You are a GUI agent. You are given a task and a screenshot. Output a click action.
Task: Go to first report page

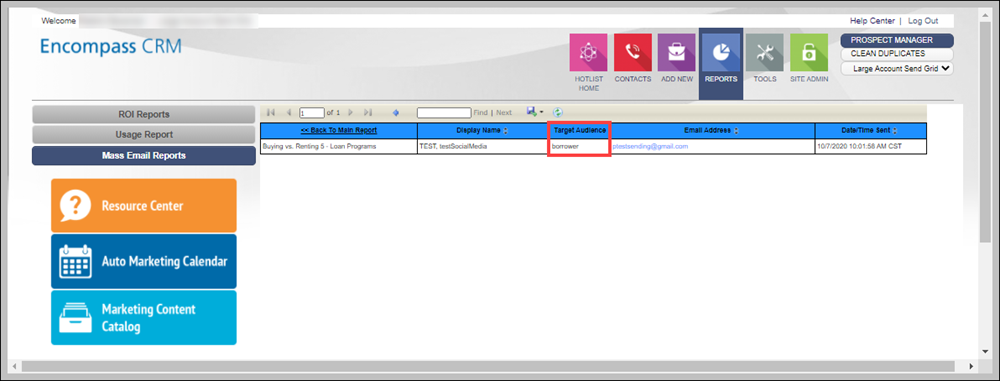pos(271,112)
